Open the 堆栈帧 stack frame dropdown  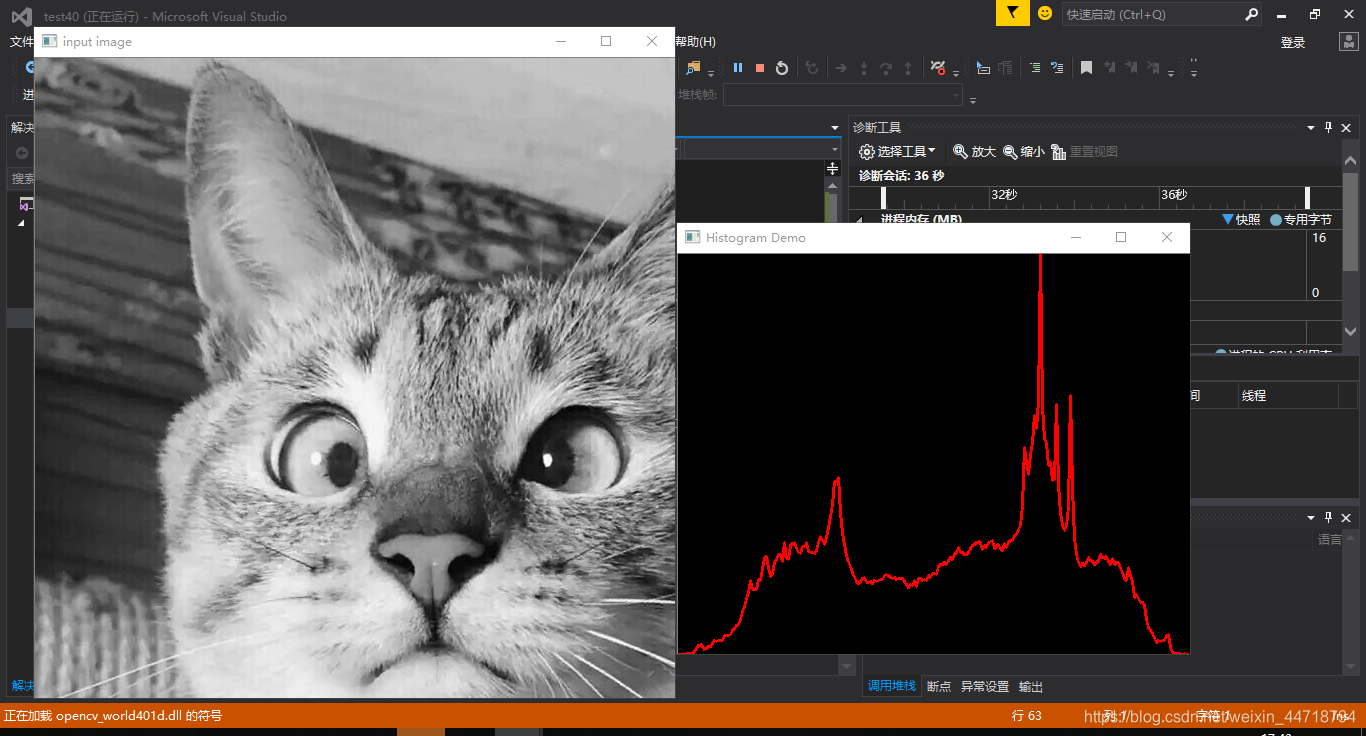click(843, 95)
